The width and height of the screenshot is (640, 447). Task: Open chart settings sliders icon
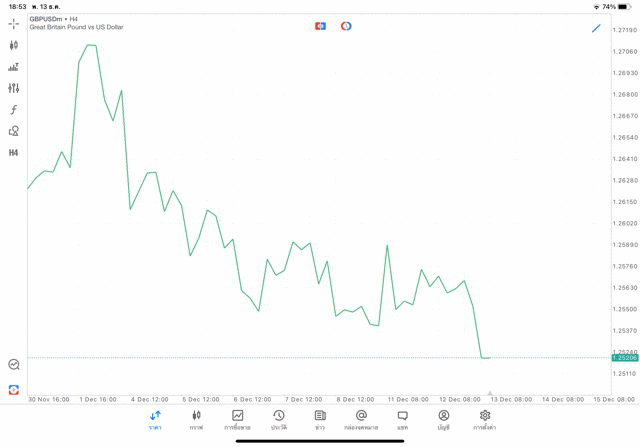(x=14, y=88)
